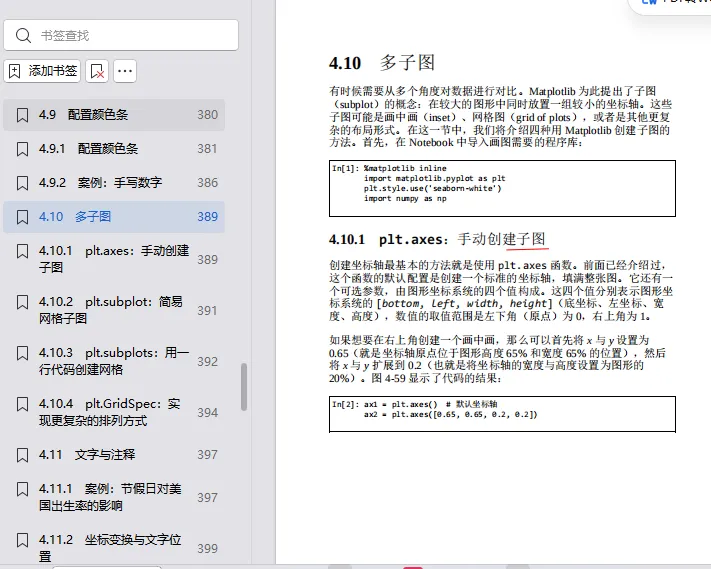Click page number 391 in bookmark list
Viewport: 711px width, 569px height.
point(208,311)
